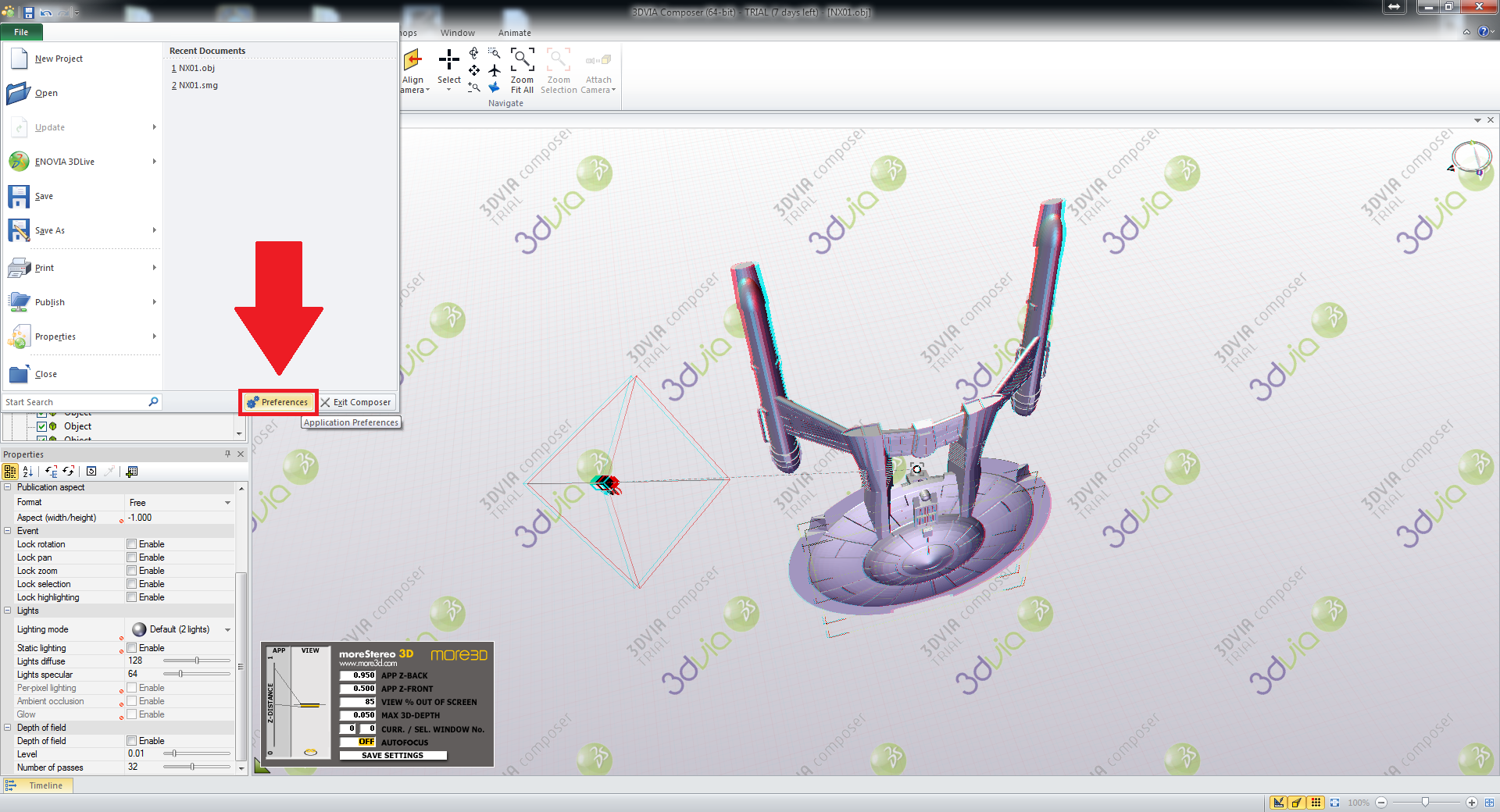This screenshot has height=812, width=1500.
Task: Open recent document NX01.smg
Action: [195, 85]
